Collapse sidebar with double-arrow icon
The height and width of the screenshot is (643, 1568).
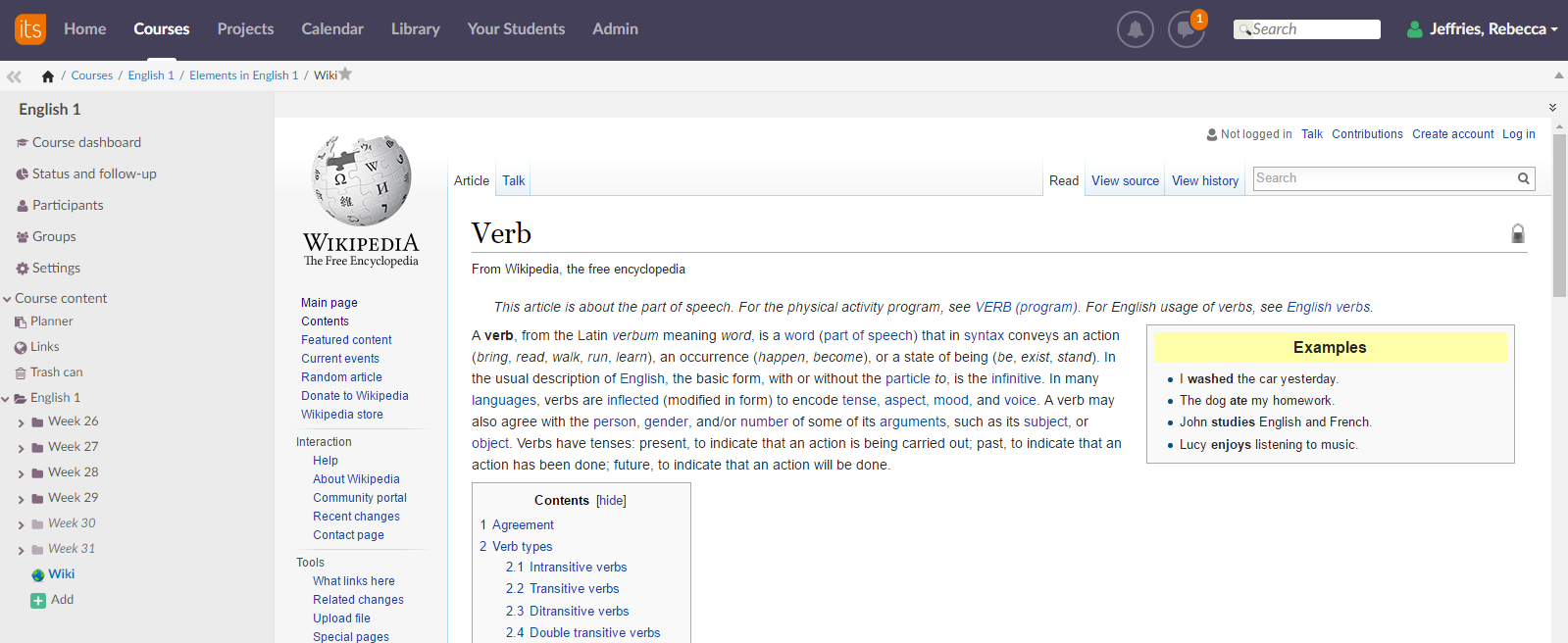click(x=14, y=76)
